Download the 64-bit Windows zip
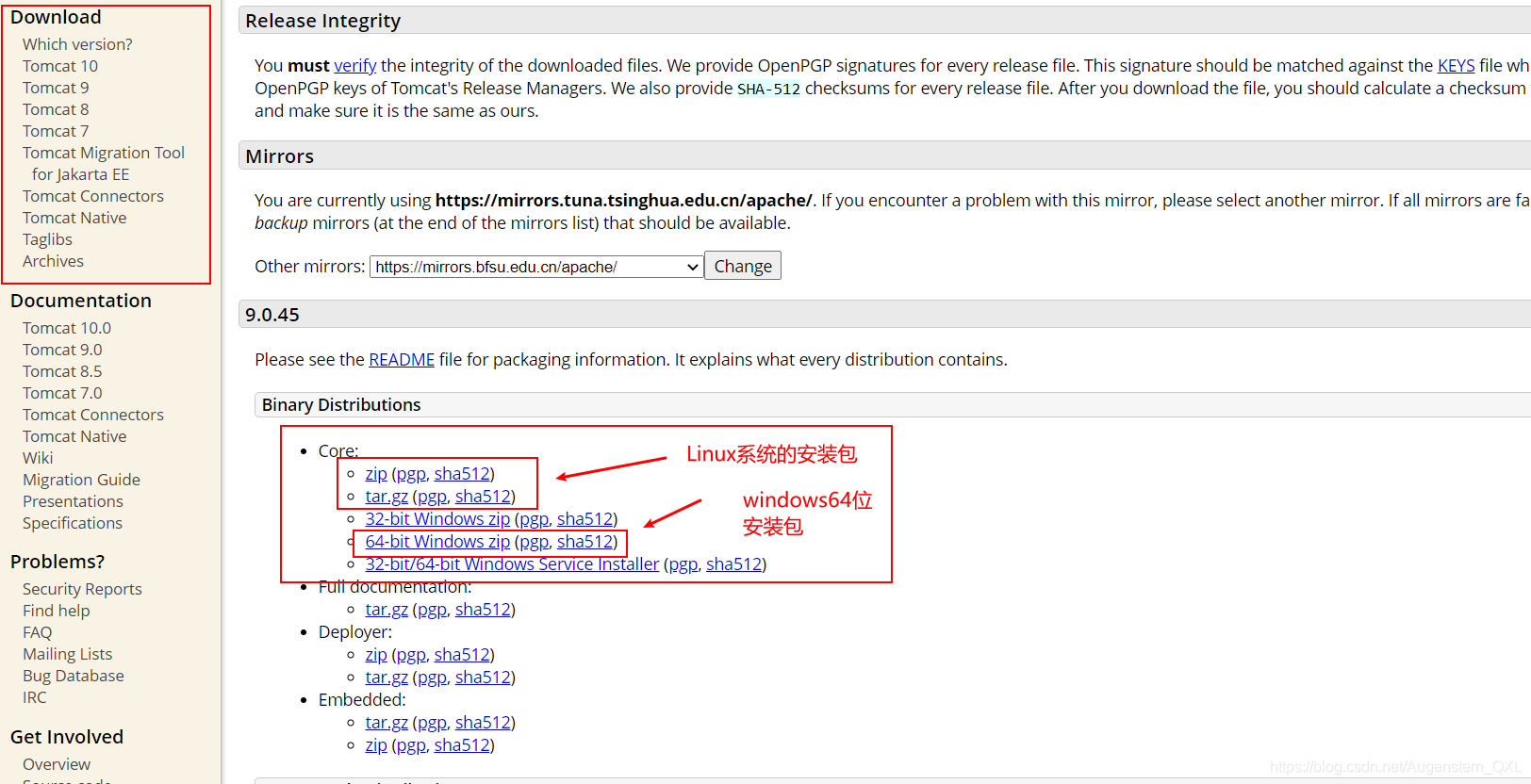This screenshot has width=1531, height=784. [437, 541]
